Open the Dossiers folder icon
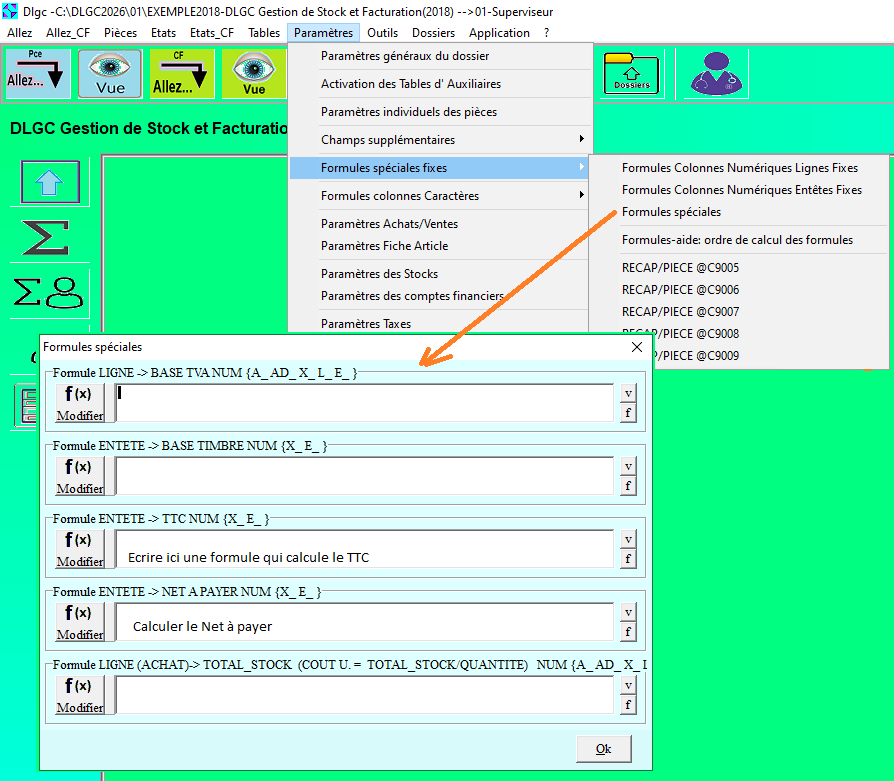This screenshot has width=894, height=781. click(631, 74)
